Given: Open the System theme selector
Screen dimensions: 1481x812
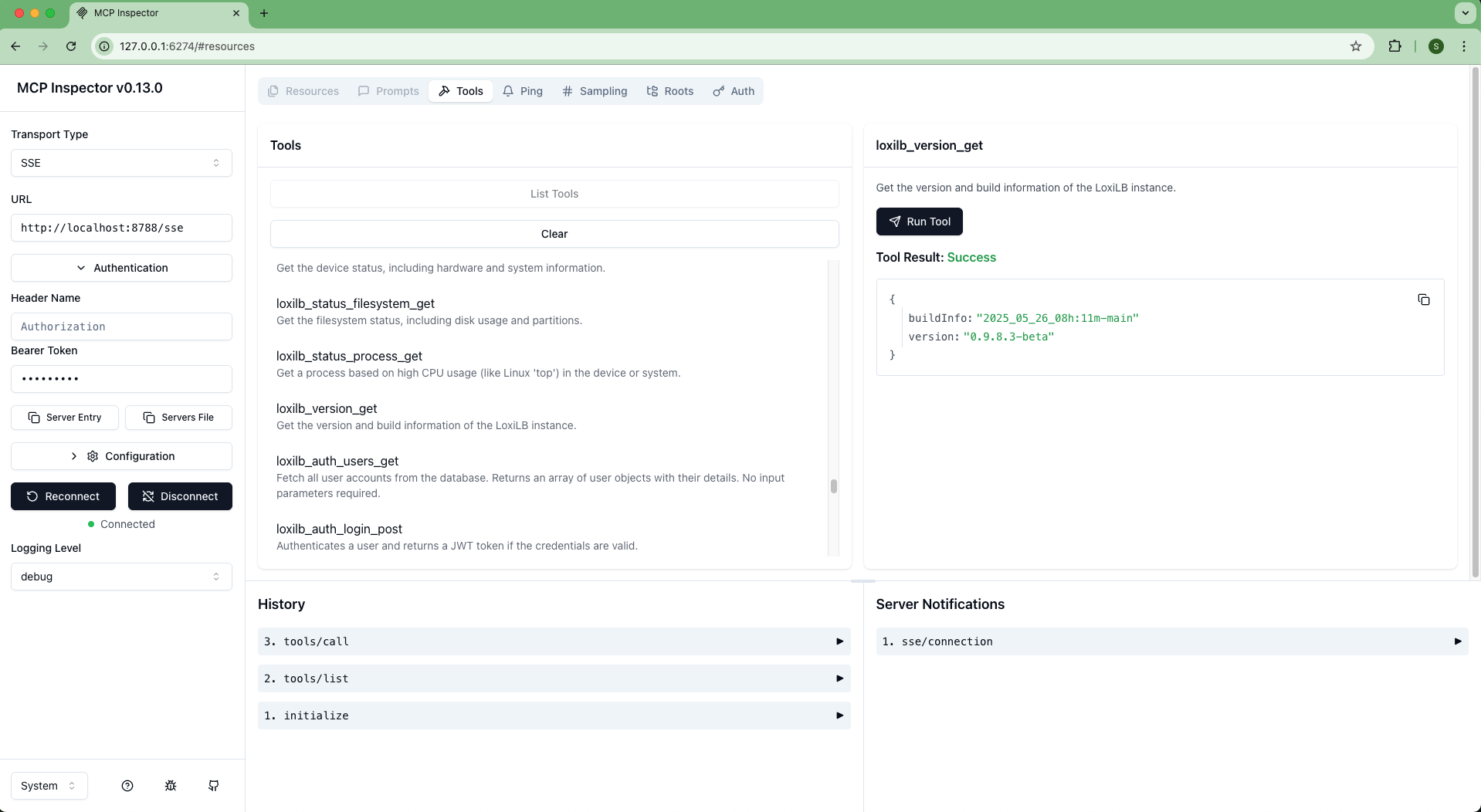Looking at the screenshot, I should tap(49, 786).
